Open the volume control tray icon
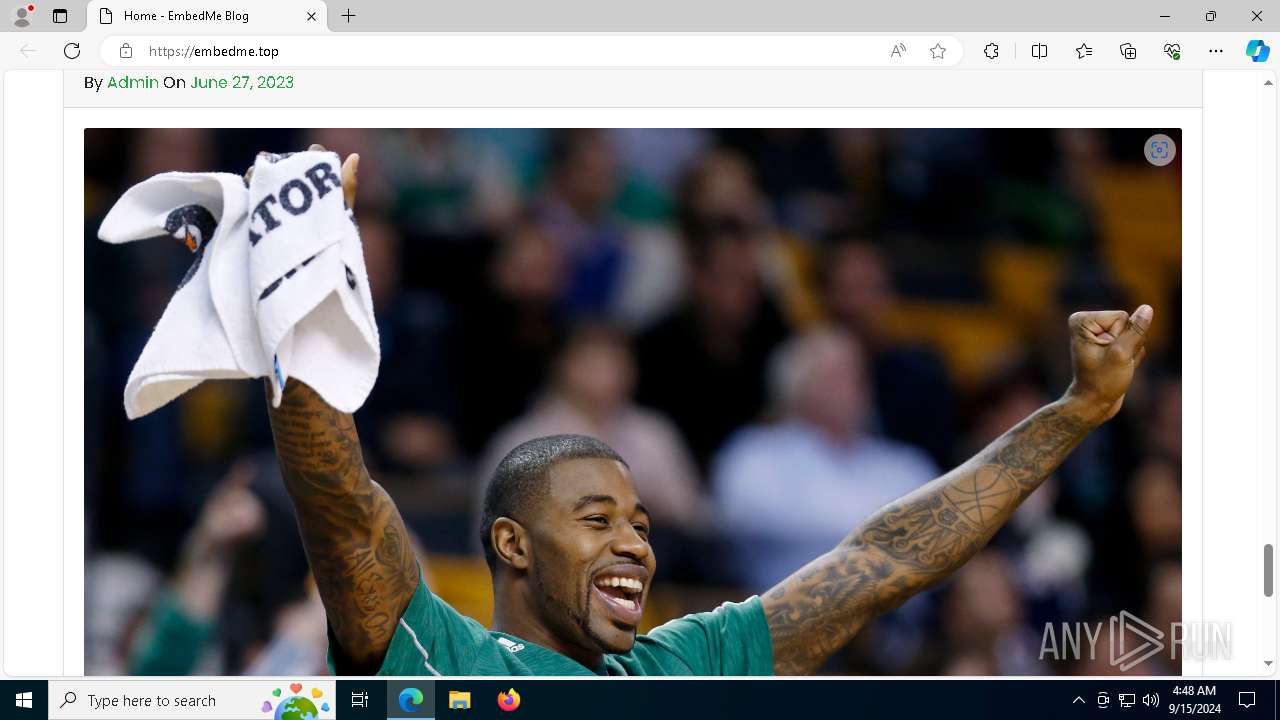 pyautogui.click(x=1151, y=700)
